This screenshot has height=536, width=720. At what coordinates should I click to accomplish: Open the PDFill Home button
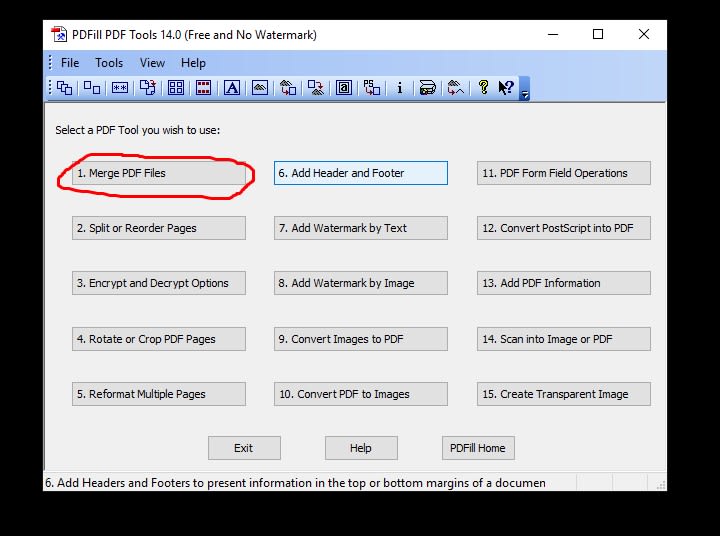pyautogui.click(x=478, y=448)
